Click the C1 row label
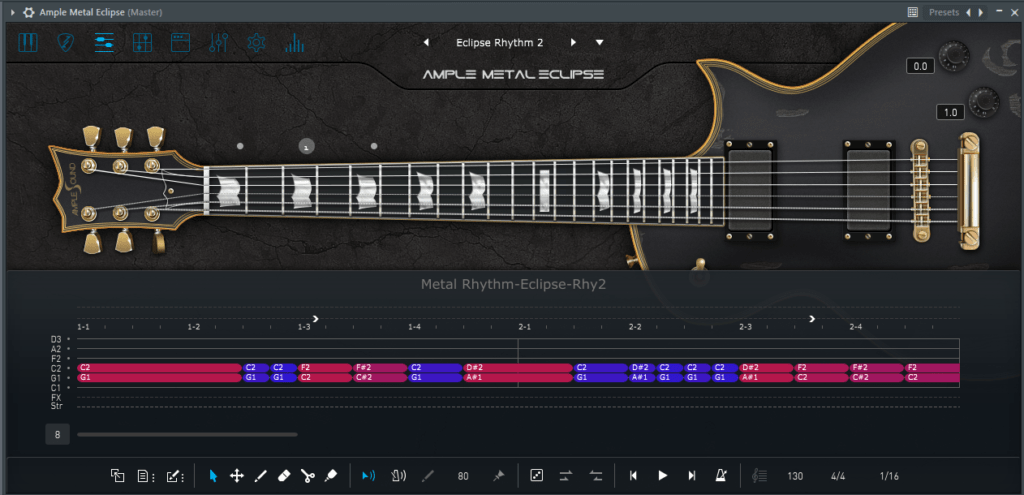This screenshot has width=1024, height=495. (x=56, y=388)
